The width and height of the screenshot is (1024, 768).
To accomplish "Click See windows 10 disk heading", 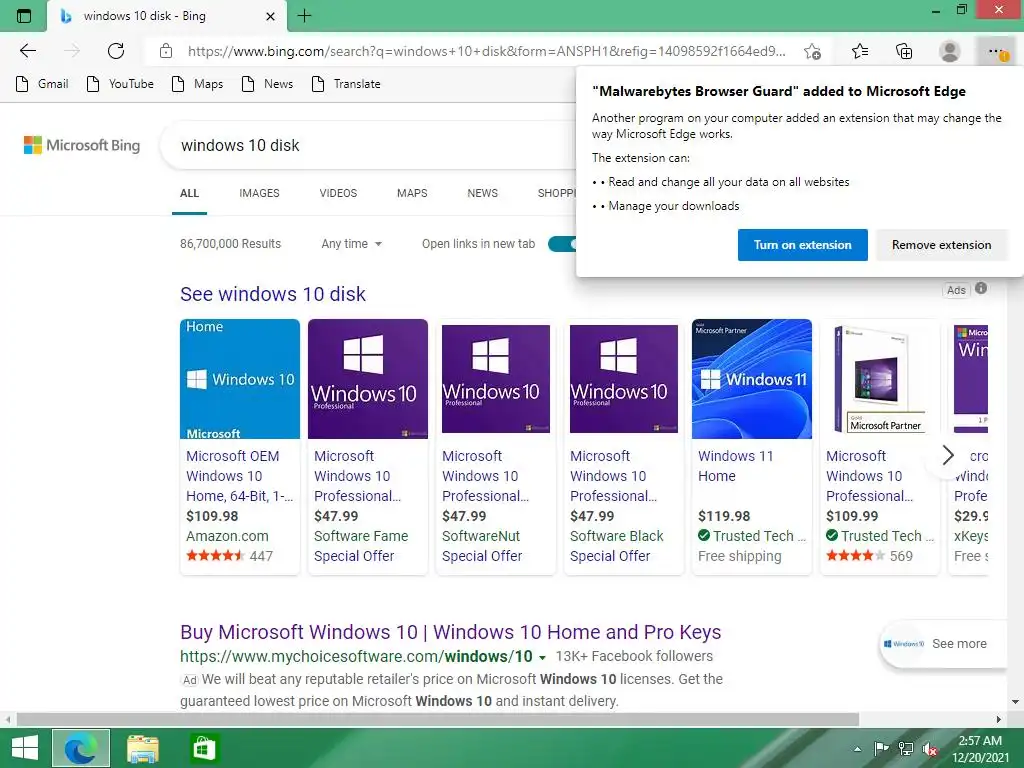I will pyautogui.click(x=273, y=294).
